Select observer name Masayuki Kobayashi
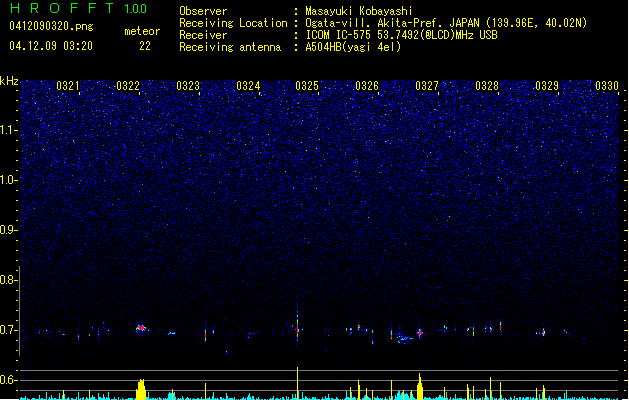 [359, 11]
